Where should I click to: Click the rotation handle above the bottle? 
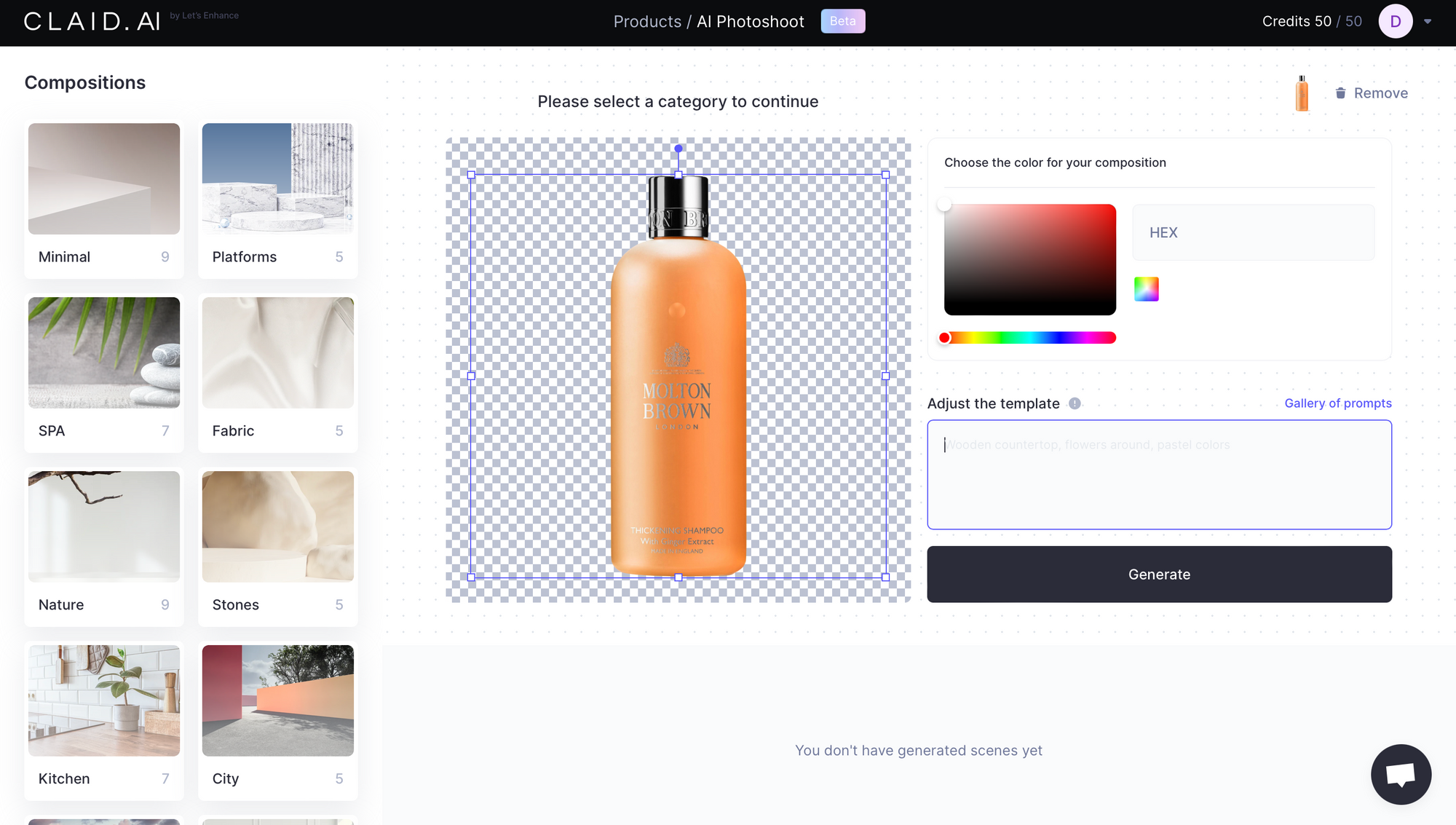pyautogui.click(x=678, y=149)
